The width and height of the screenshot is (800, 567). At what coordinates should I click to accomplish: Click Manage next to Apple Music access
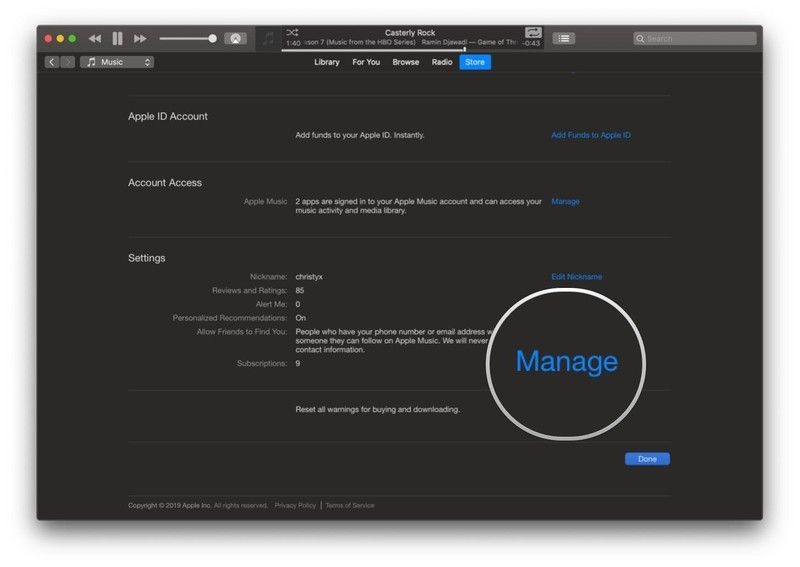click(x=565, y=202)
